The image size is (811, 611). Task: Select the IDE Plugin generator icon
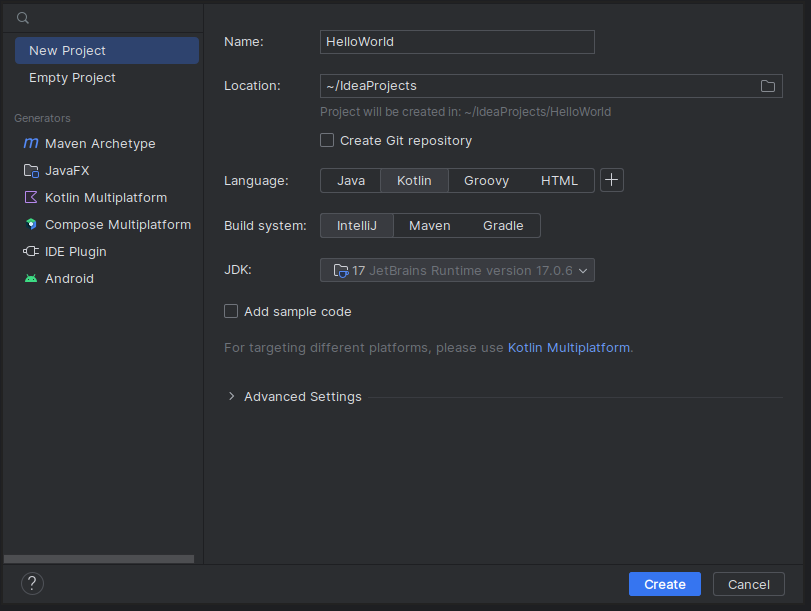pyautogui.click(x=31, y=251)
